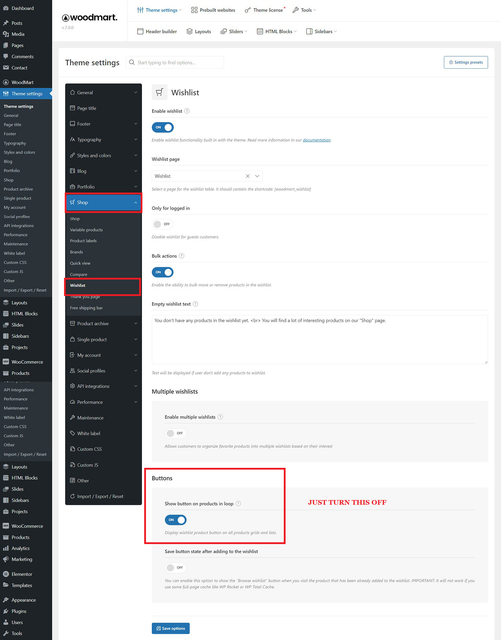Image resolution: width=501 pixels, height=640 pixels.
Task: Open Prebuilt websites in top navigation
Action: click(213, 10)
